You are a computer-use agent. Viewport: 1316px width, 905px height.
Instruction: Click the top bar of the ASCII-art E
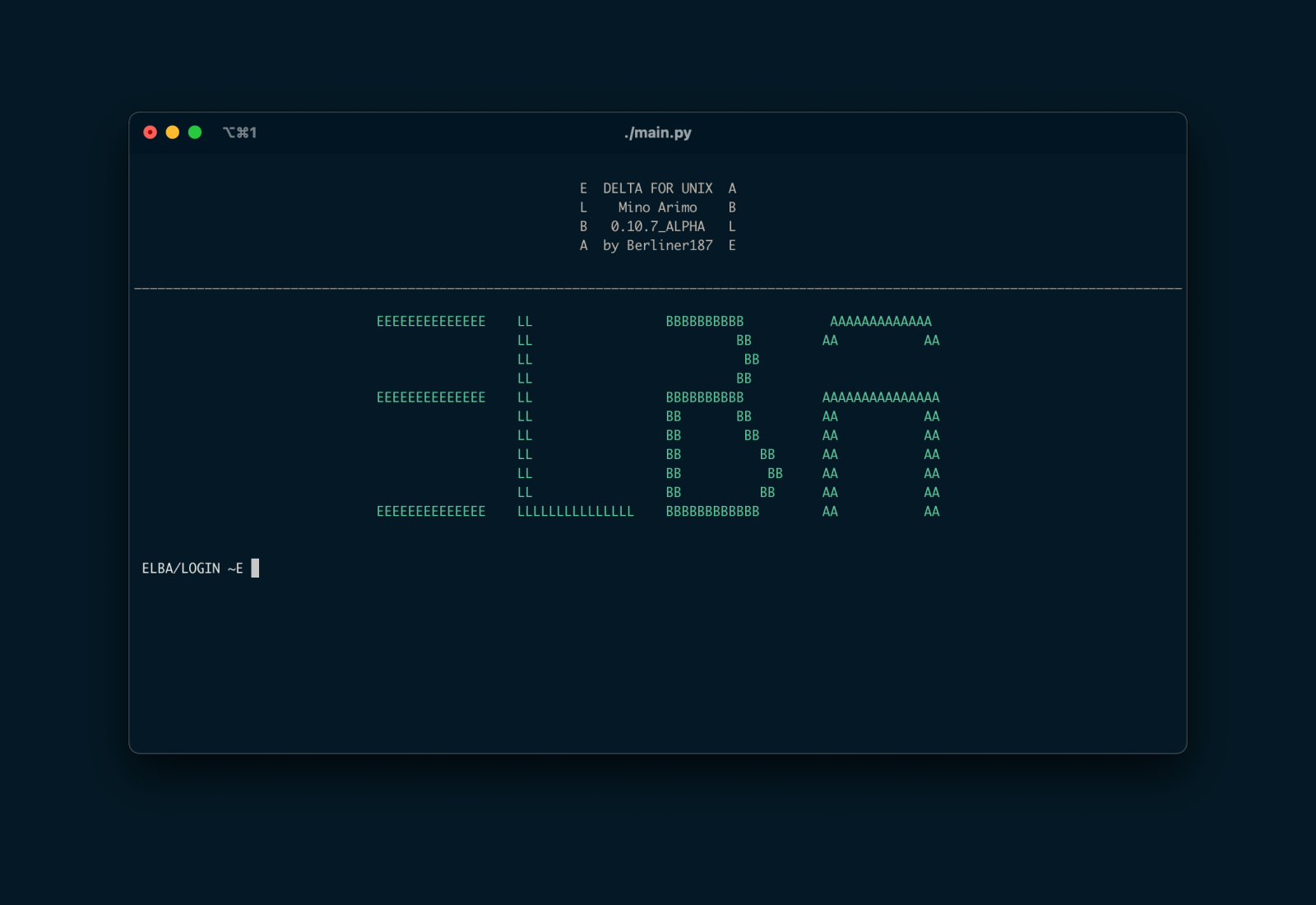tap(431, 322)
